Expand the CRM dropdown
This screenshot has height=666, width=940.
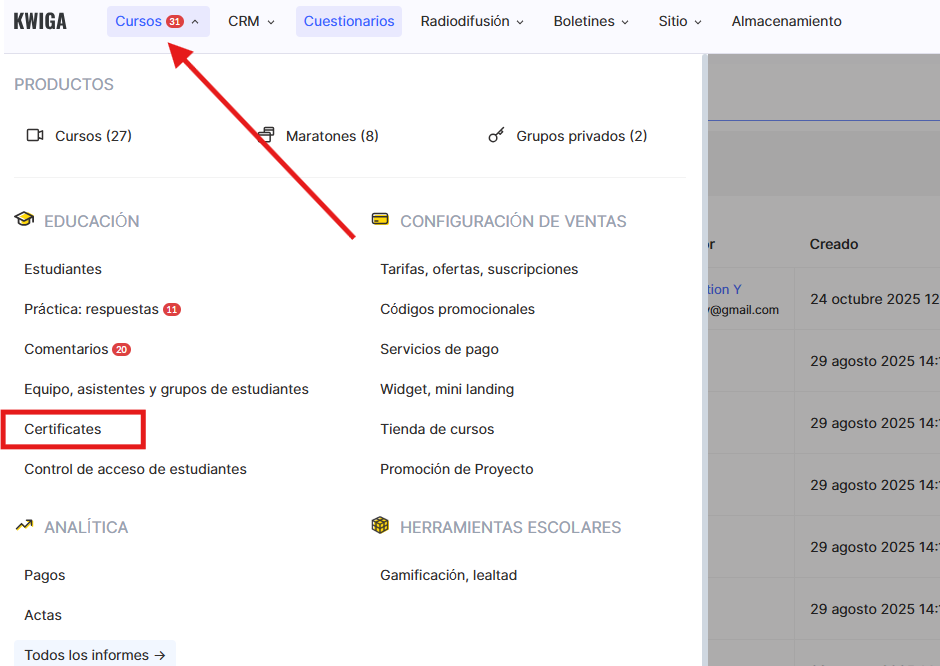click(x=251, y=21)
